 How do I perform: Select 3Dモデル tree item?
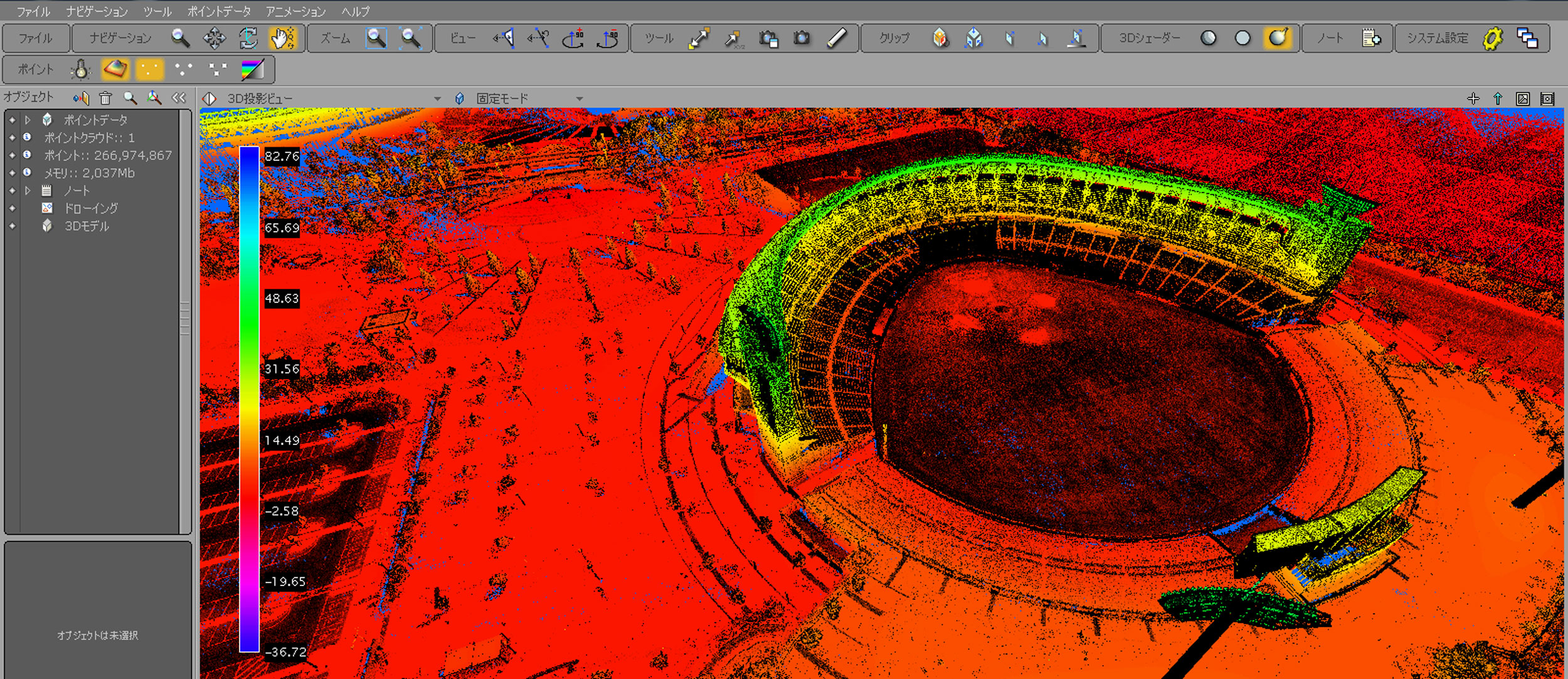pos(87,226)
